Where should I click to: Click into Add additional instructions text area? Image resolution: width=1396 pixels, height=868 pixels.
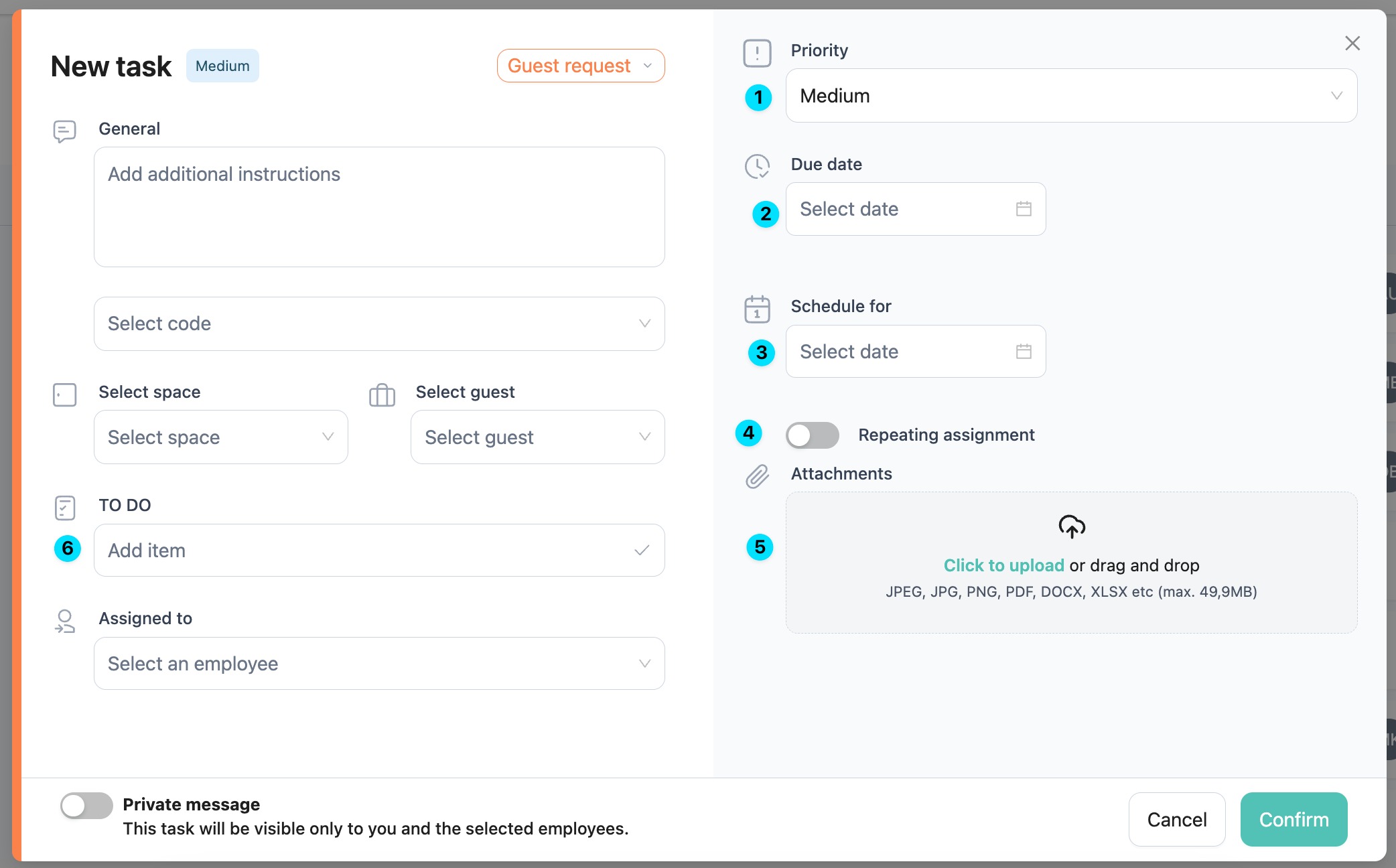(x=379, y=208)
